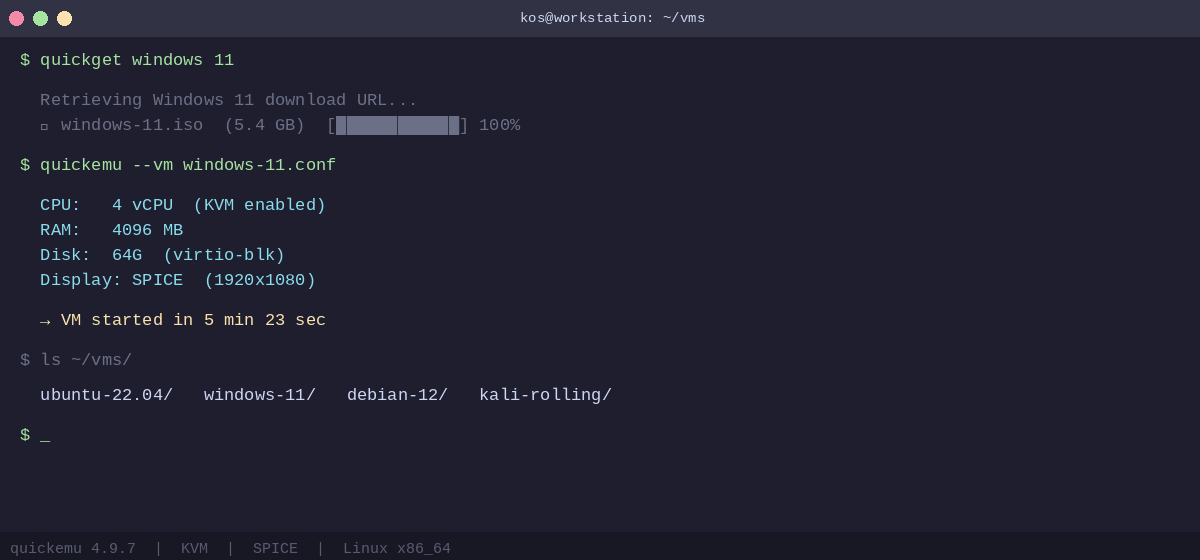Screen dimensions: 1200x560
Task: Click the small file icon before windows-11.iso
Action: pyautogui.click(x=44, y=127)
